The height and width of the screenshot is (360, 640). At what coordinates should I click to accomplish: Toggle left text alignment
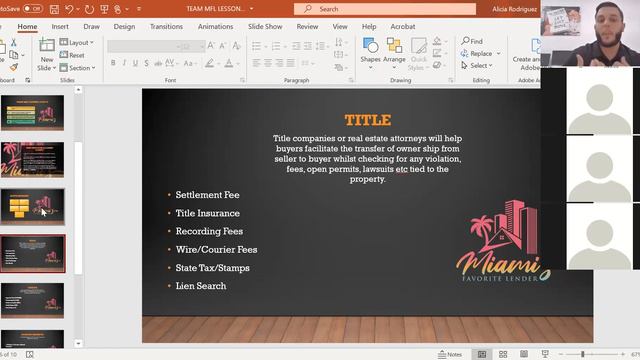[256, 63]
